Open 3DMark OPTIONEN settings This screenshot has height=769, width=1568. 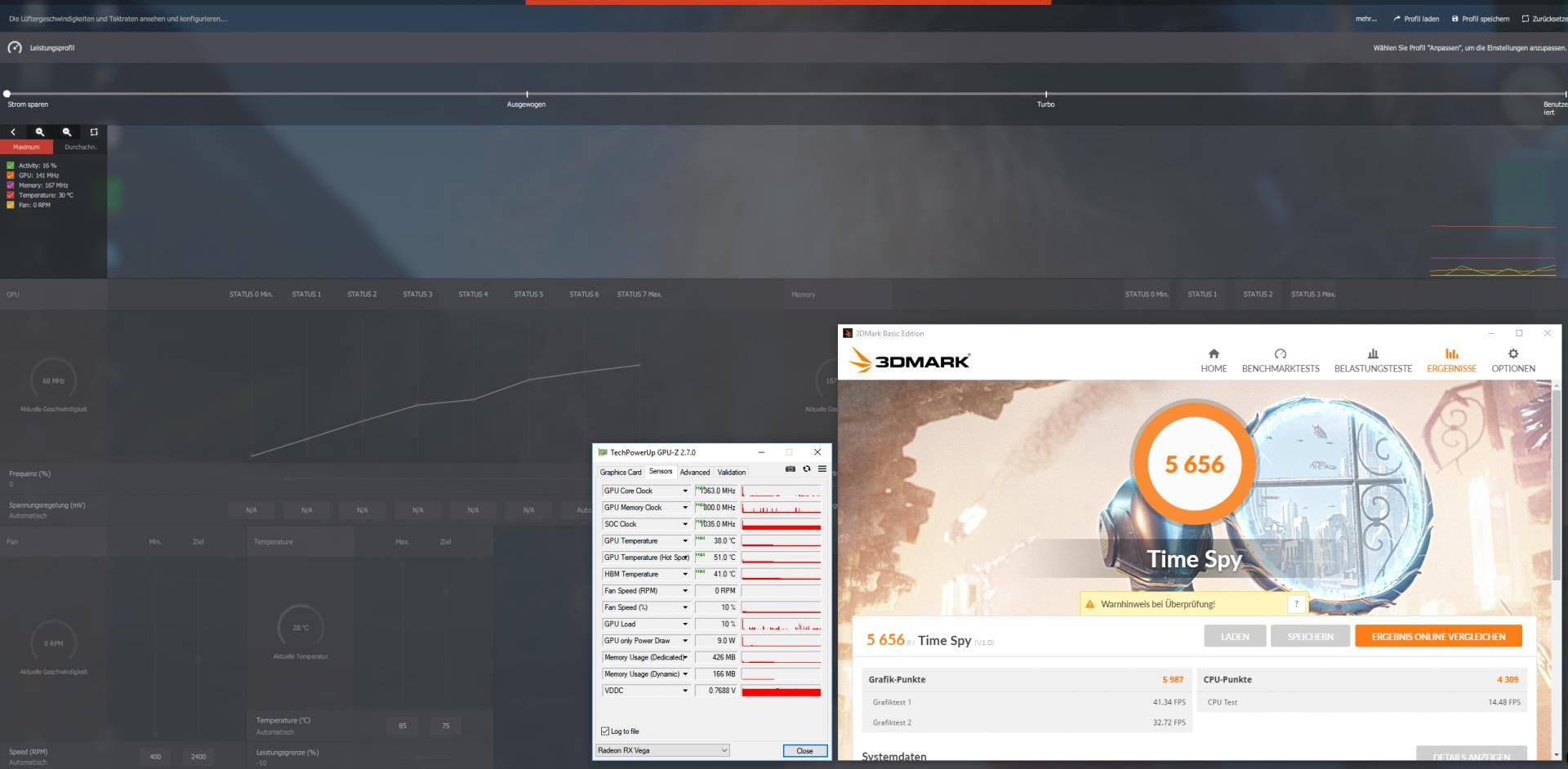point(1513,360)
